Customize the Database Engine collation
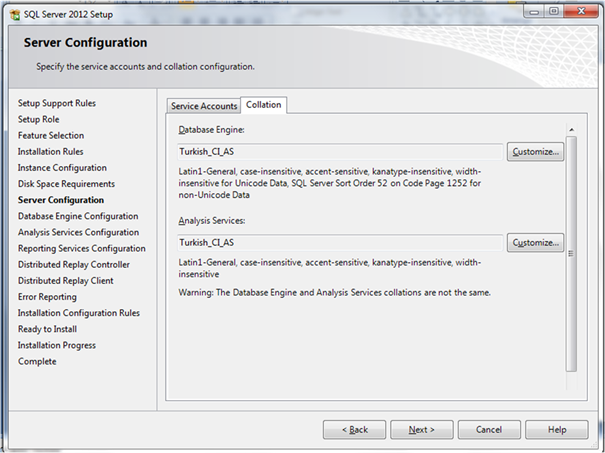605x453 pixels. tap(535, 152)
